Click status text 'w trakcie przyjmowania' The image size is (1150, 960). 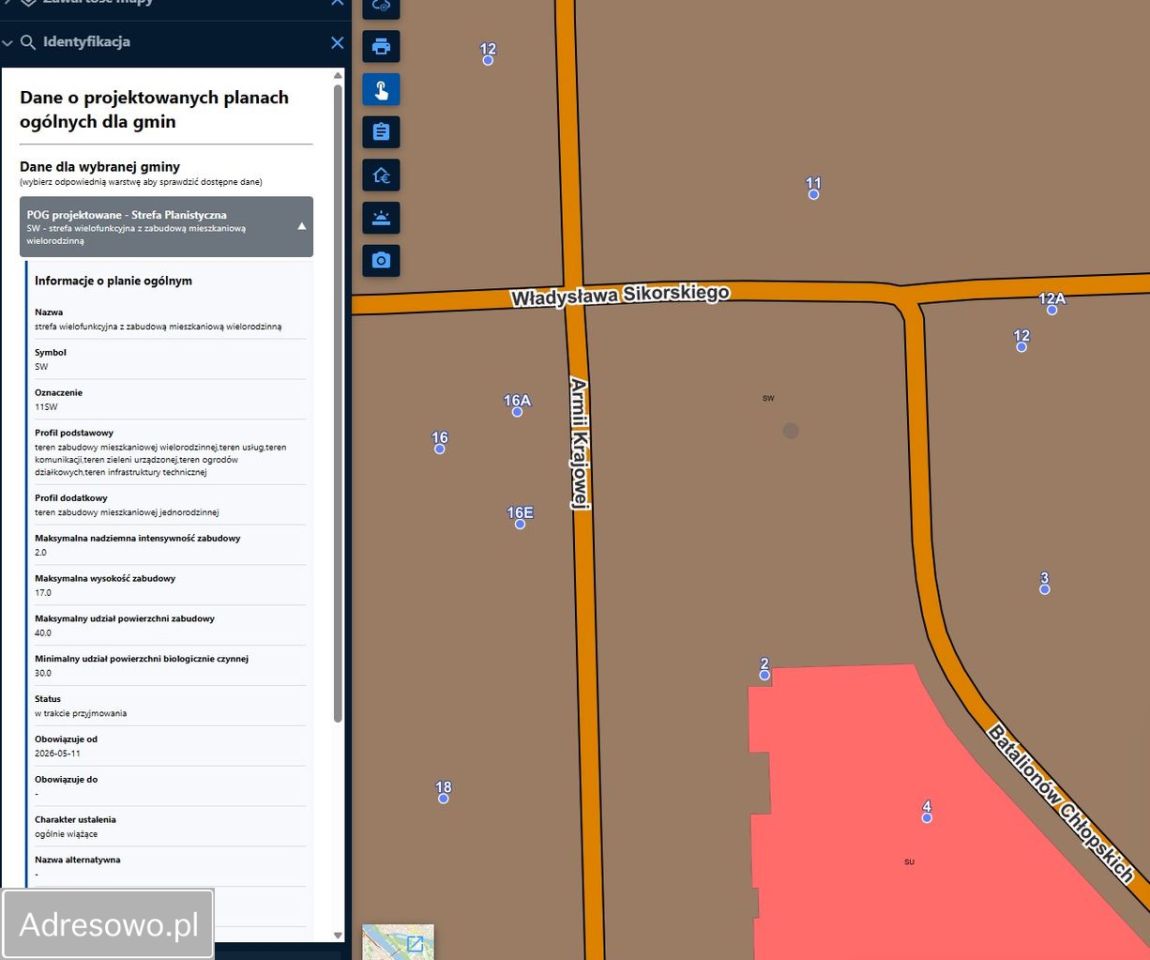click(x=81, y=713)
